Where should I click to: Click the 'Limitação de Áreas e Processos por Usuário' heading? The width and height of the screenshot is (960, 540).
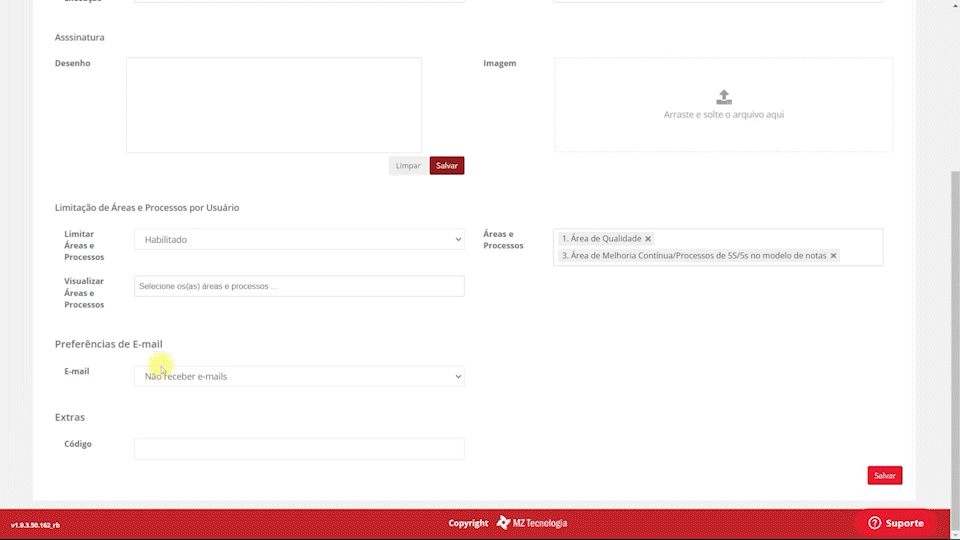pos(147,208)
